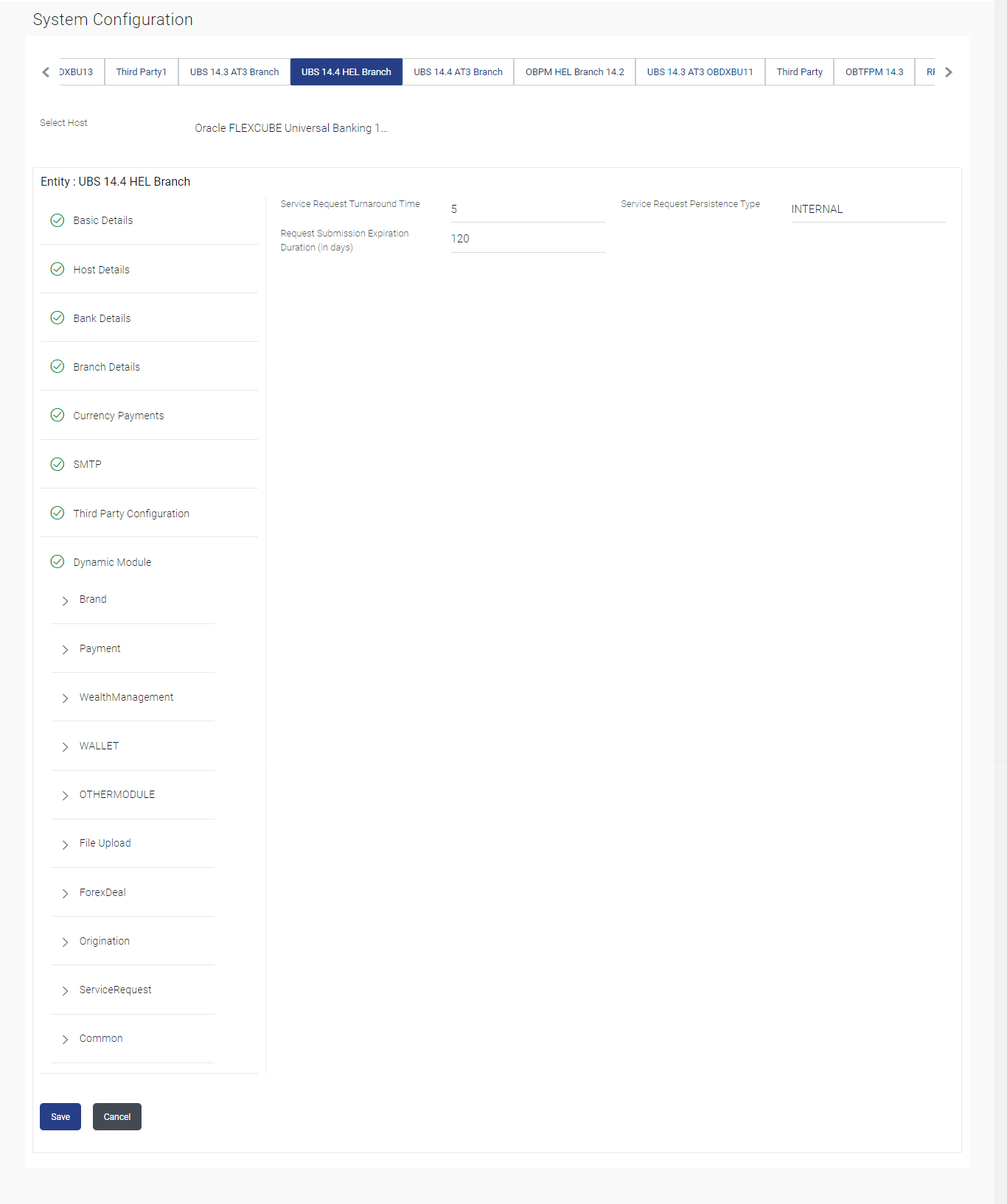Screen dimensions: 1007x1204
Task: Click Currency Payments green checkmark icon
Action: 57,415
